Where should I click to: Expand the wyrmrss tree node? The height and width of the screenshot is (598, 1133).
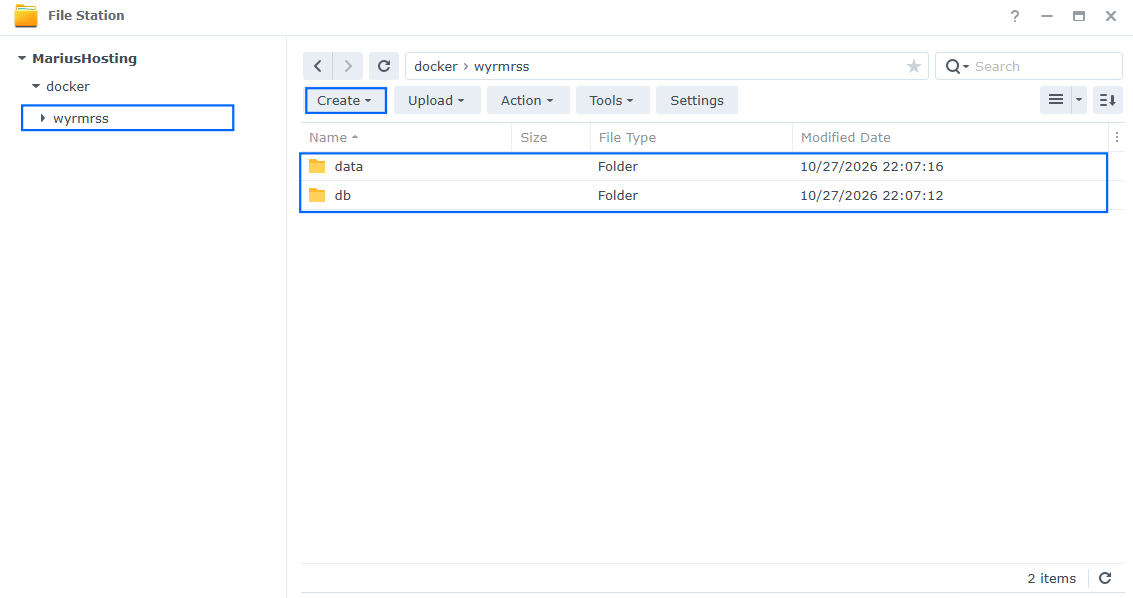point(43,118)
